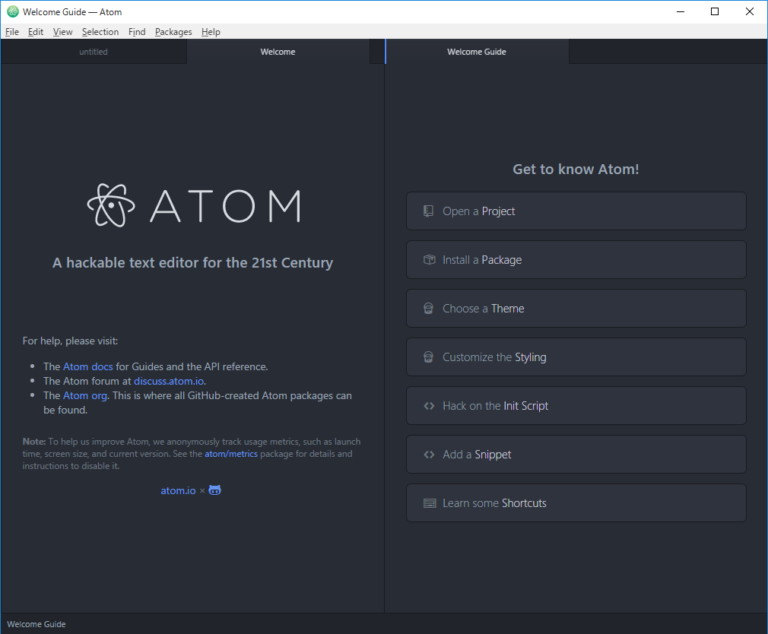Viewport: 768px width, 634px height.
Task: Open the Packages menu
Action: coord(173,32)
